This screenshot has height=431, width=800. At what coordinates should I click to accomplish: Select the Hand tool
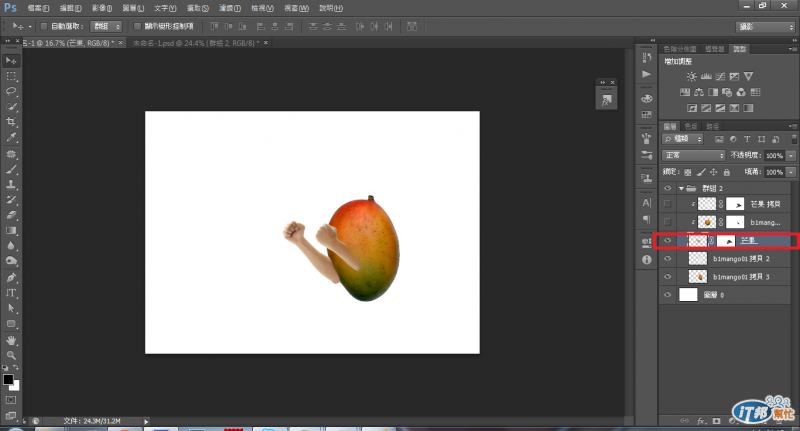coord(11,340)
